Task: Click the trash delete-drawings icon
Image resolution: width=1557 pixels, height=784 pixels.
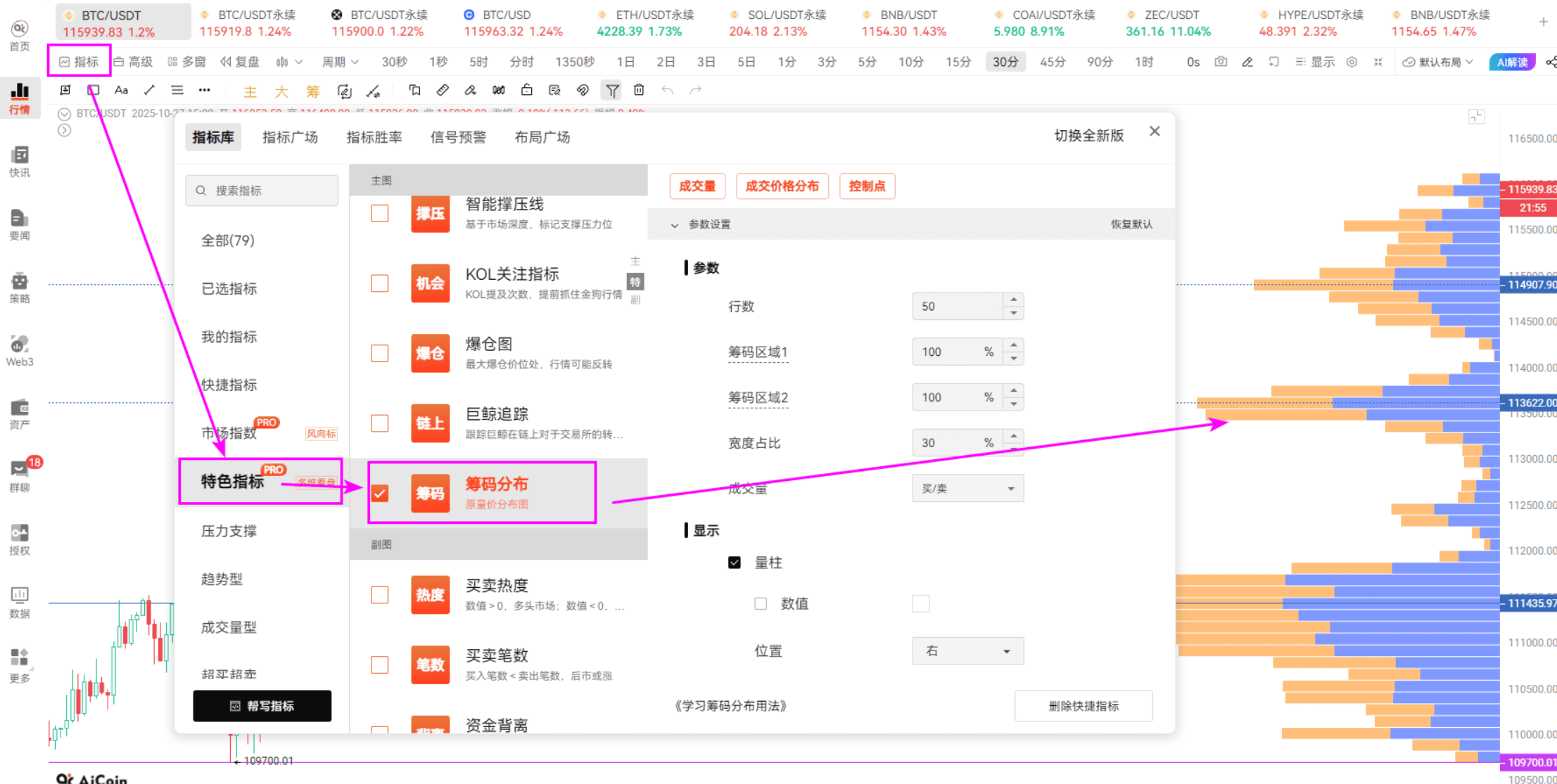Action: (639, 90)
